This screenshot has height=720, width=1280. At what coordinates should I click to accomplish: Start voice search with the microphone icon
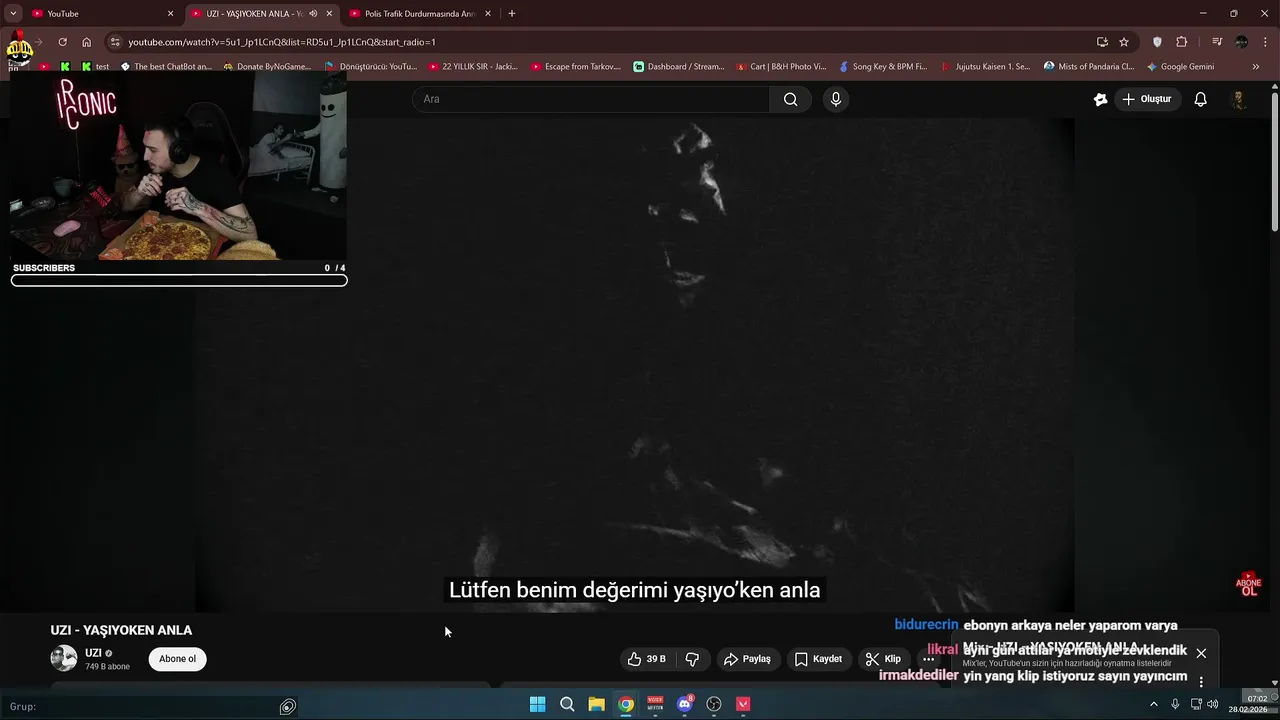pos(836,99)
